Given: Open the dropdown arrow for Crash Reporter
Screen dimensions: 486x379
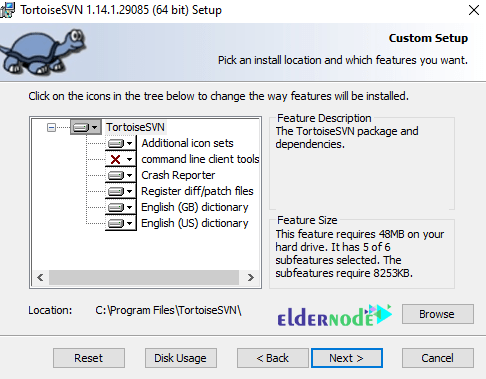Looking at the screenshot, I should (x=130, y=175).
